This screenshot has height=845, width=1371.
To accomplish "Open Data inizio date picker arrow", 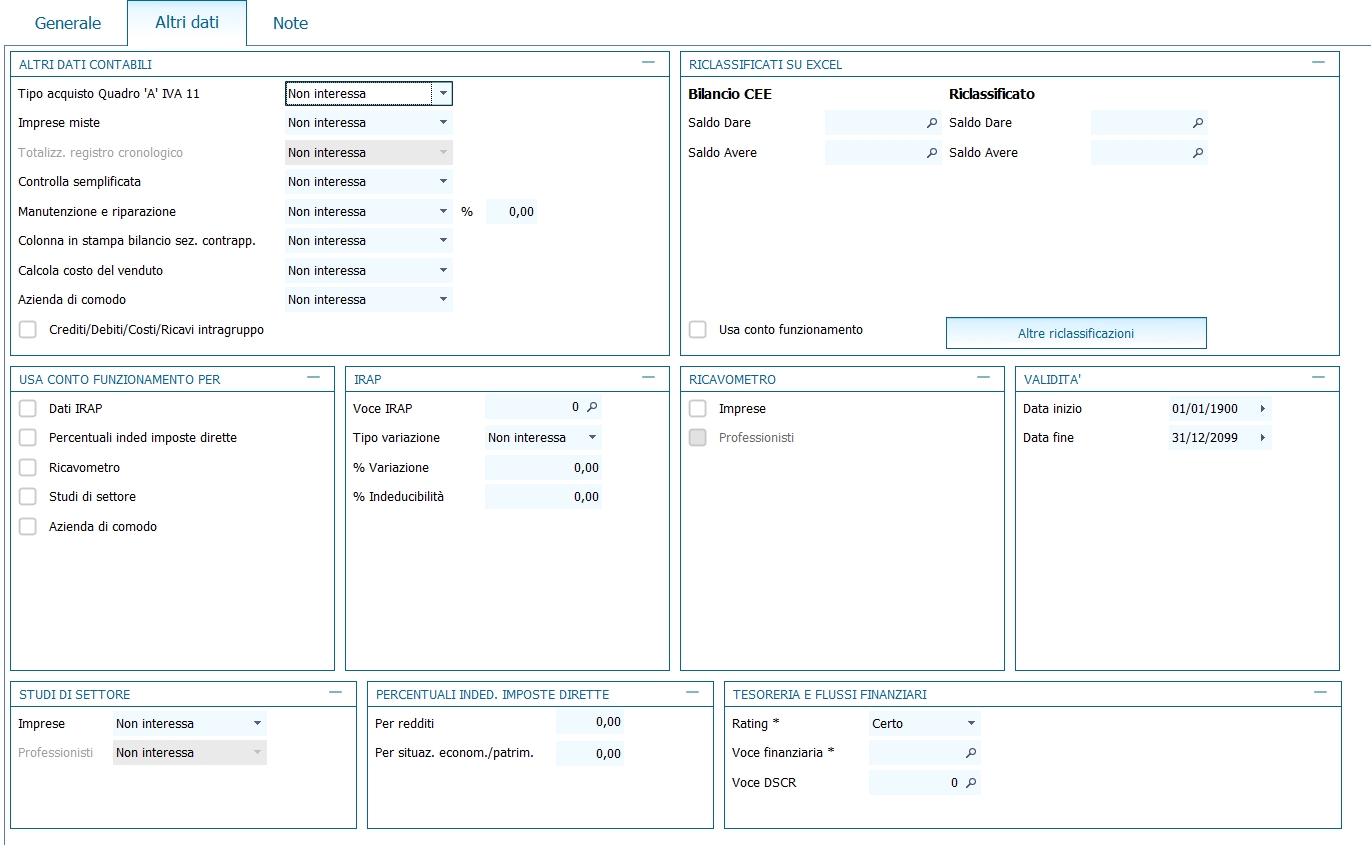I will coord(1262,409).
